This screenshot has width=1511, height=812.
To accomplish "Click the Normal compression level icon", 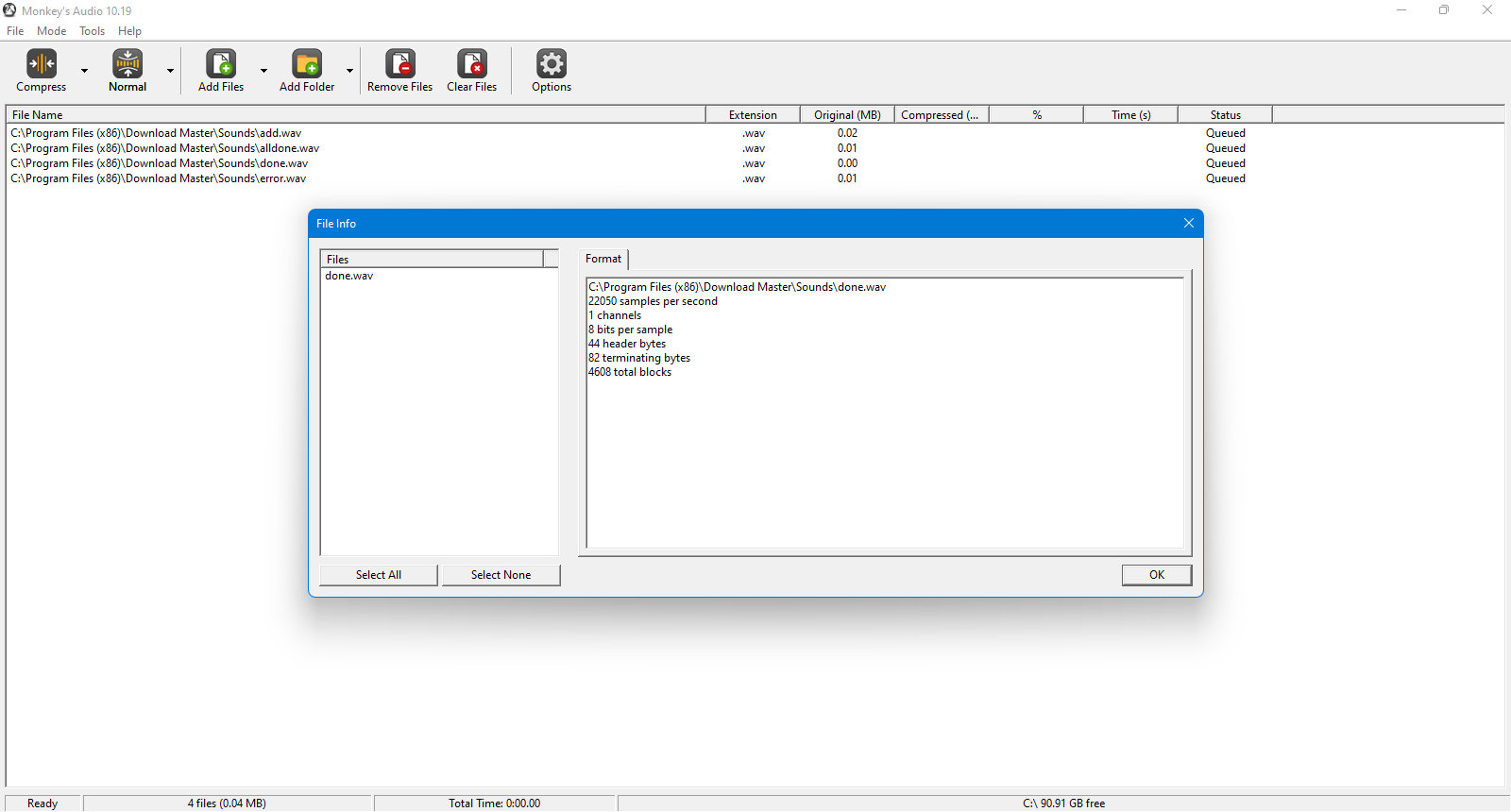I will [x=127, y=63].
